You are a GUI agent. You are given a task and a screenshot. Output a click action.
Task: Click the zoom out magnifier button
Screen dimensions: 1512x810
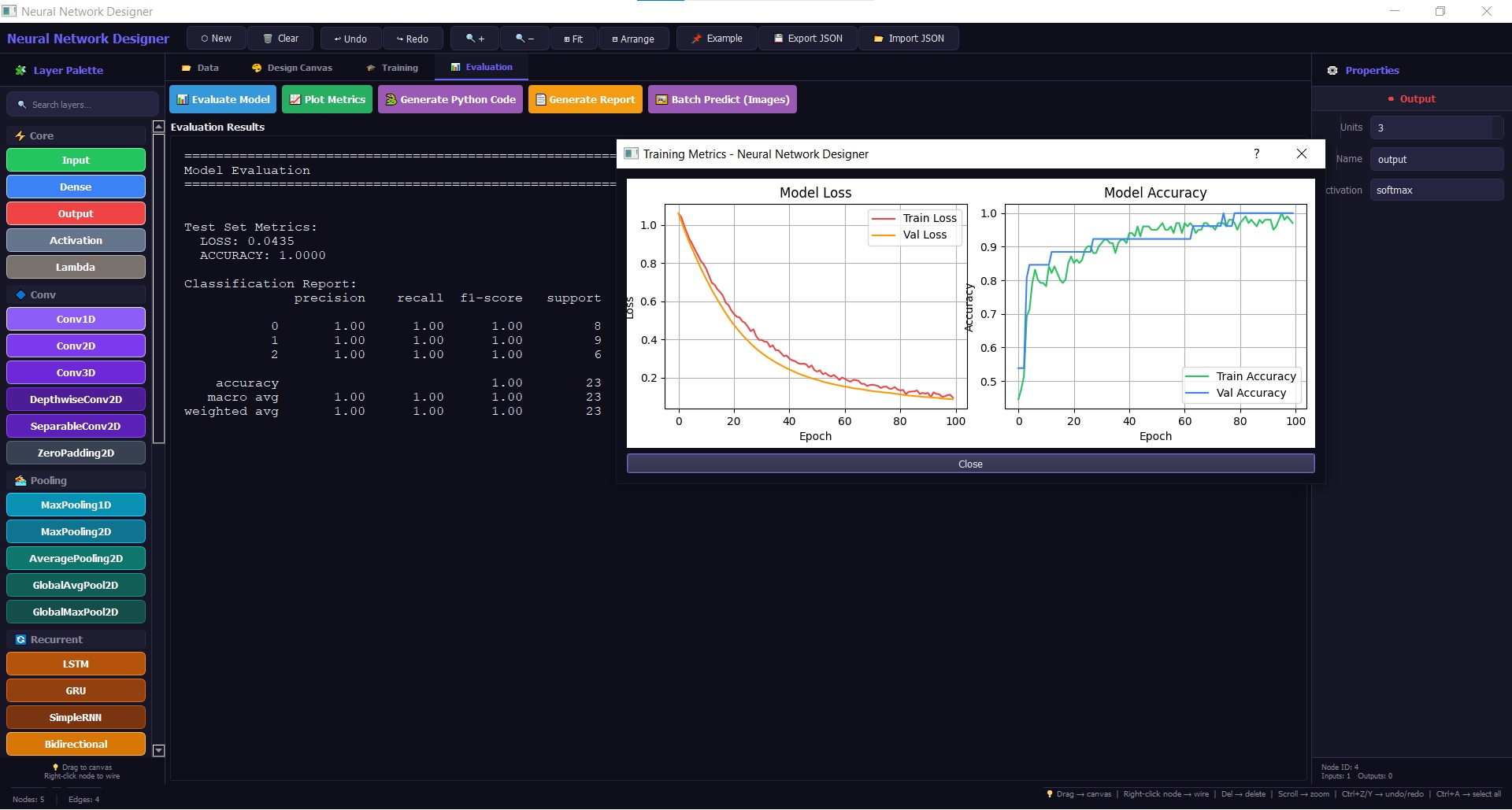[x=524, y=39]
